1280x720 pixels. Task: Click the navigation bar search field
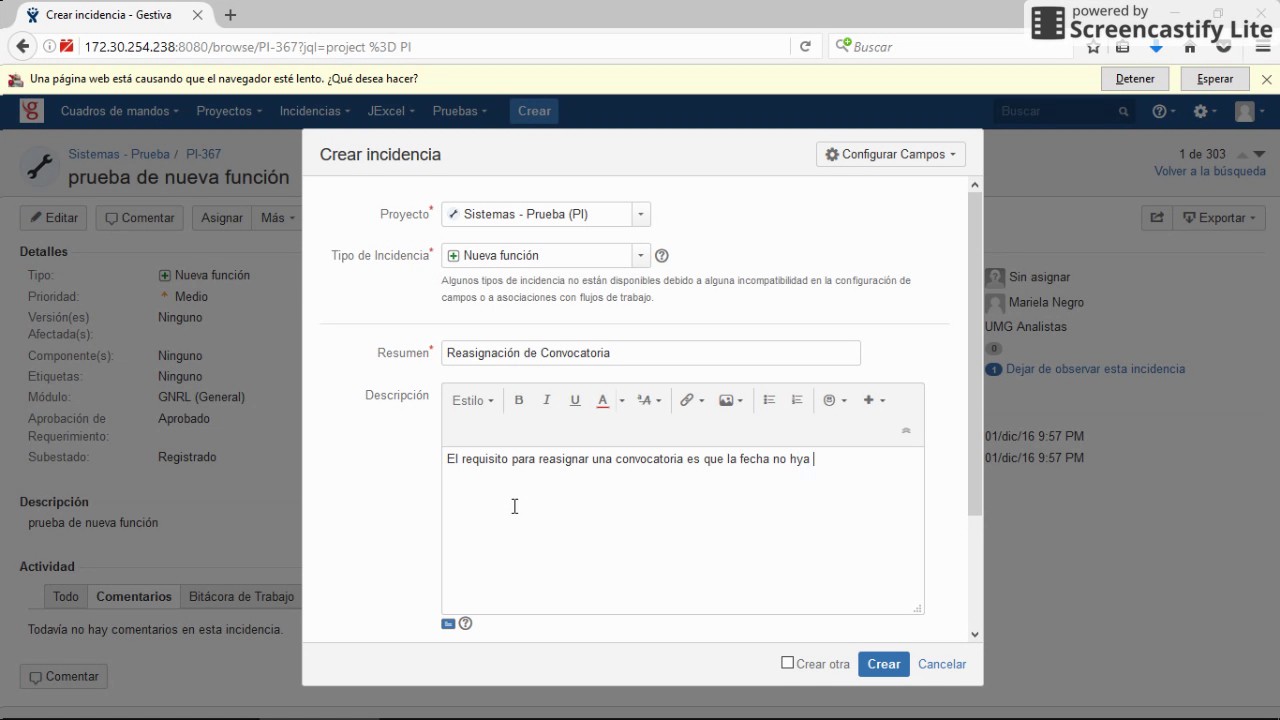tap(1065, 111)
